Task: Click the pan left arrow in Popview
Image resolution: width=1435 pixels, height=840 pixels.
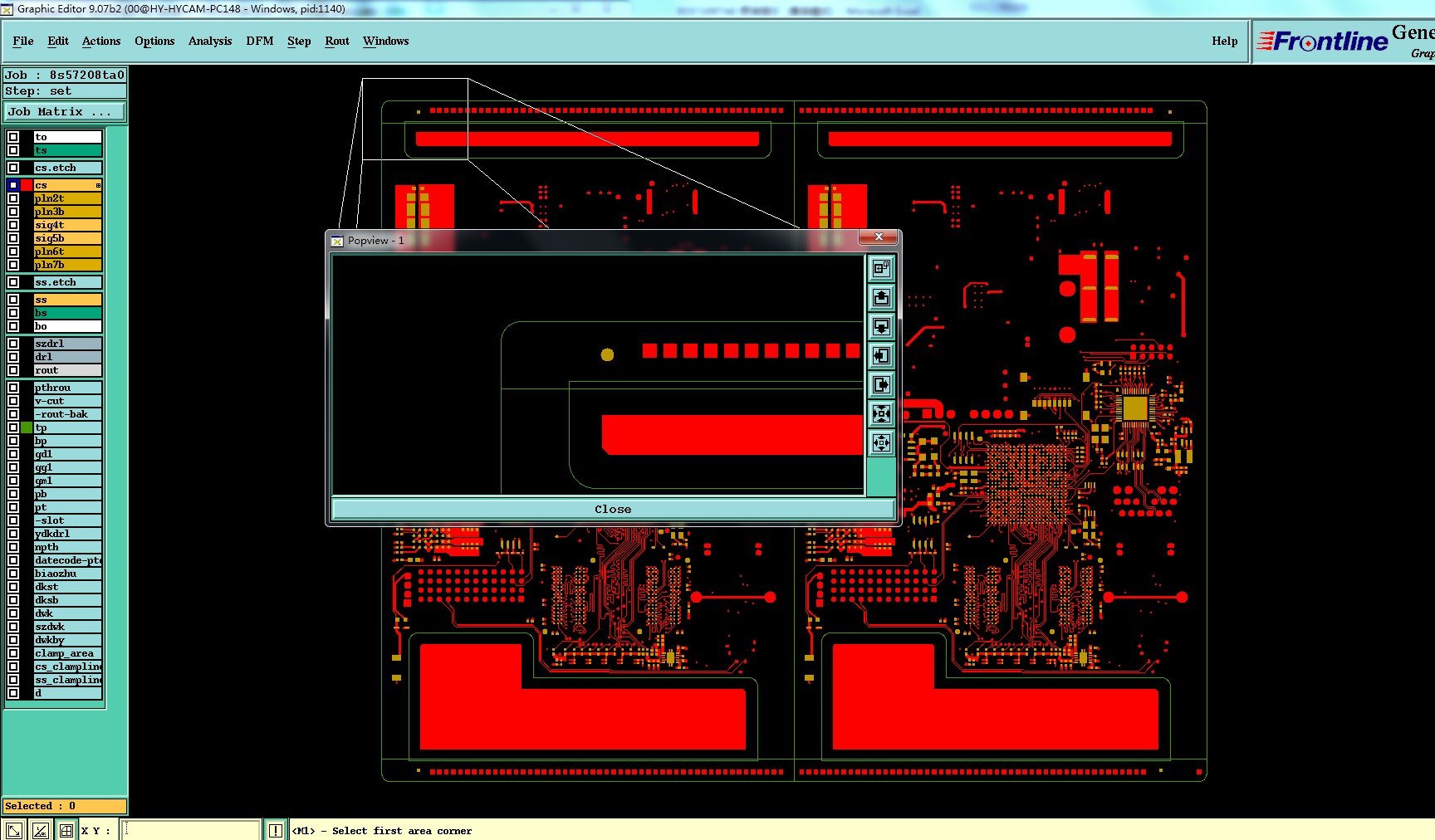Action: pos(881,355)
